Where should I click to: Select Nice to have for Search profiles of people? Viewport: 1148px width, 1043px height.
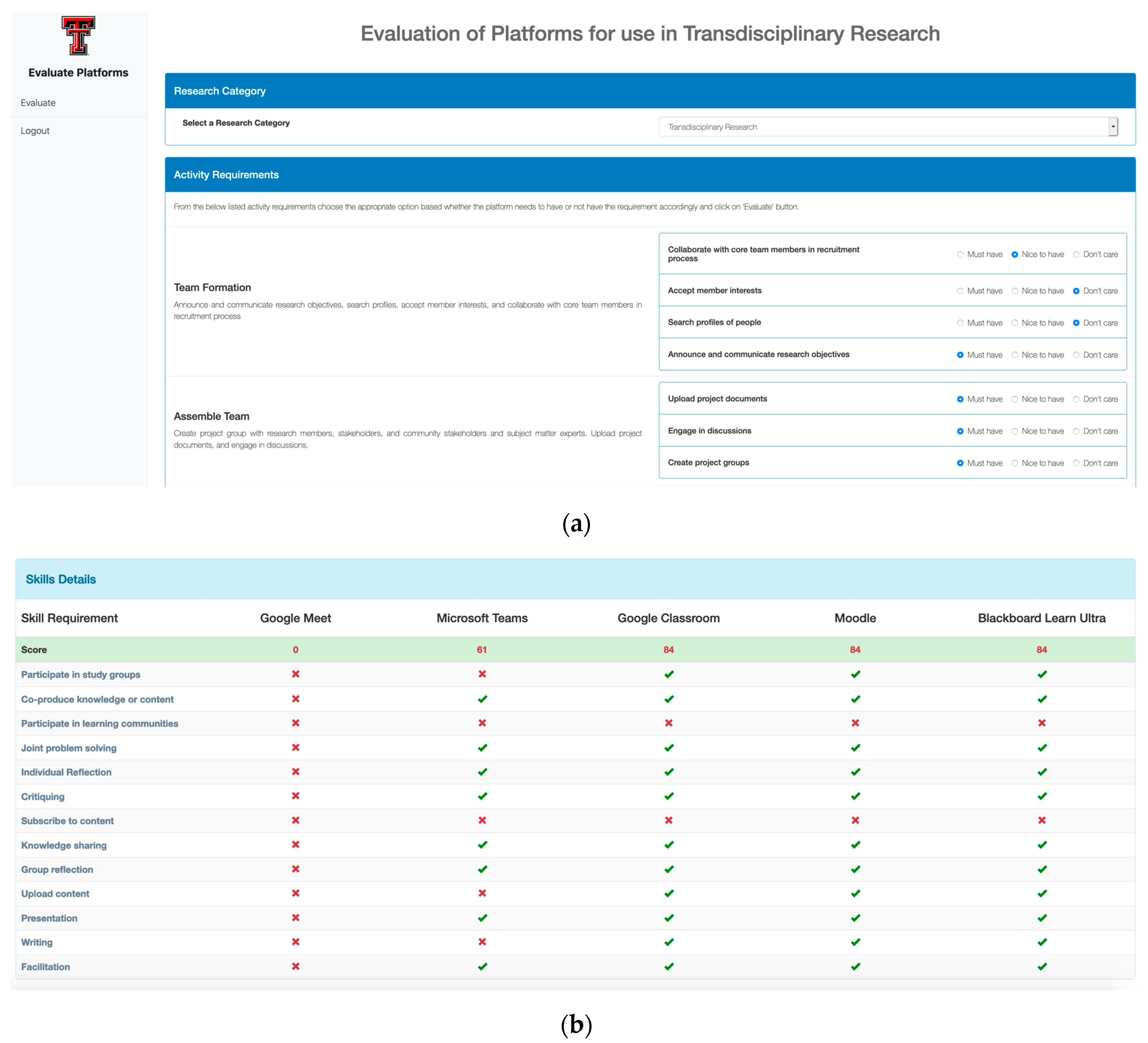pyautogui.click(x=1015, y=323)
